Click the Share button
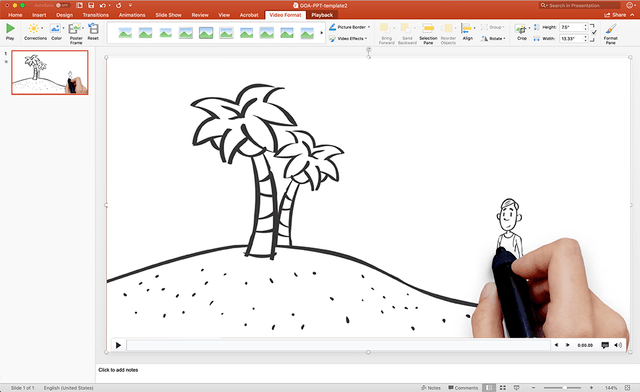Image resolution: width=640 pixels, height=392 pixels. click(x=615, y=15)
